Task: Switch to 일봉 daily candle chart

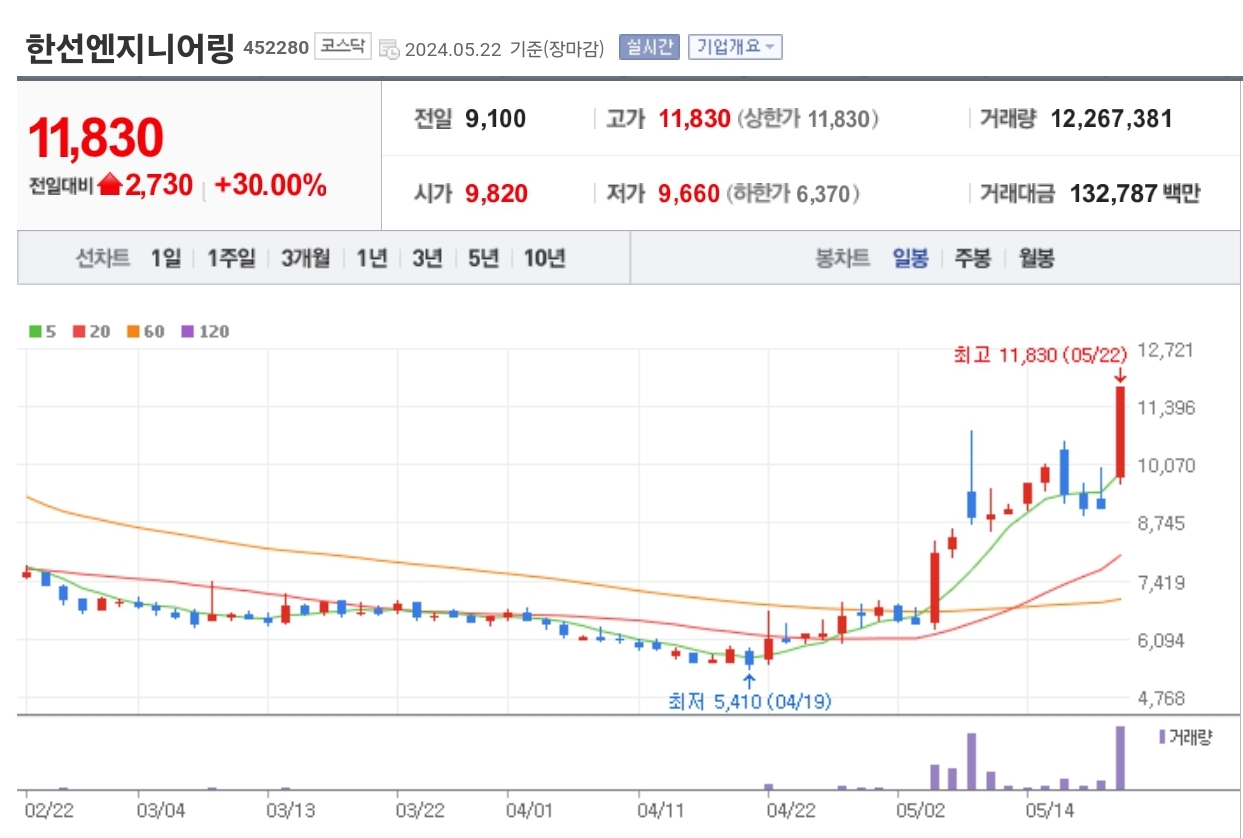Action: click(911, 258)
